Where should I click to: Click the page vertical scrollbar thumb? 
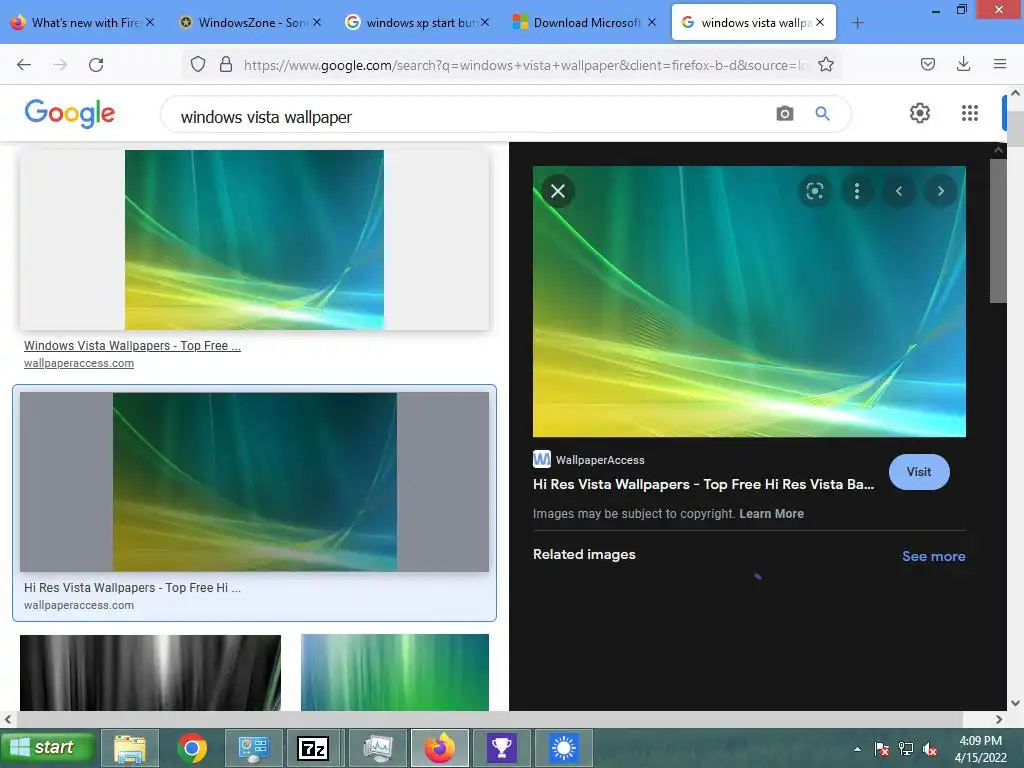point(1015,129)
